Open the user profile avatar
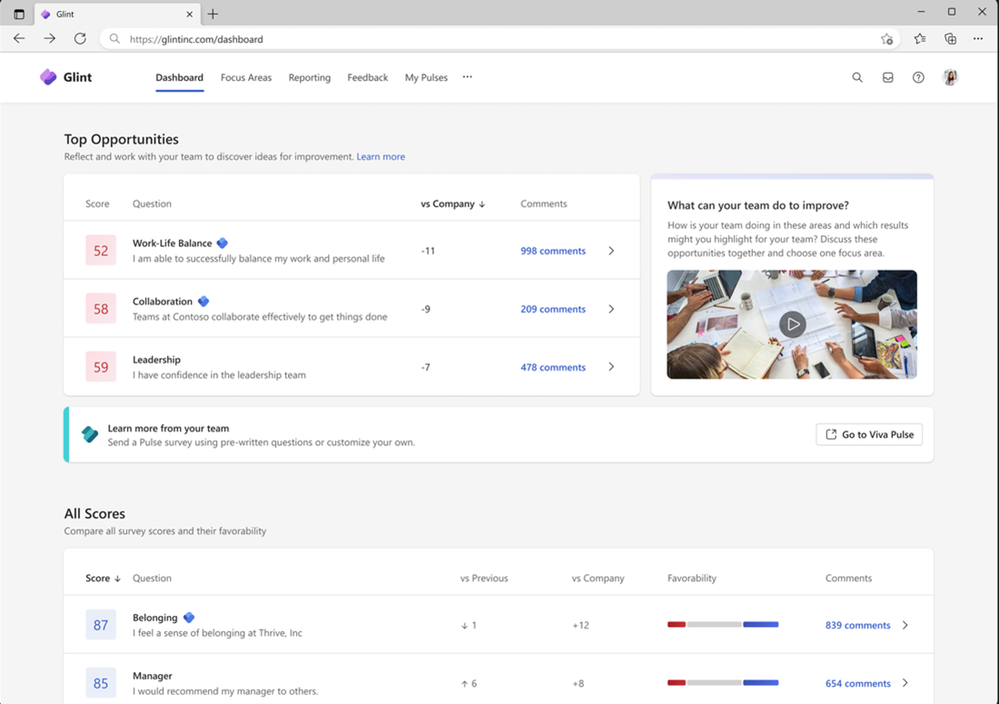The width and height of the screenshot is (999, 704). 950,77
